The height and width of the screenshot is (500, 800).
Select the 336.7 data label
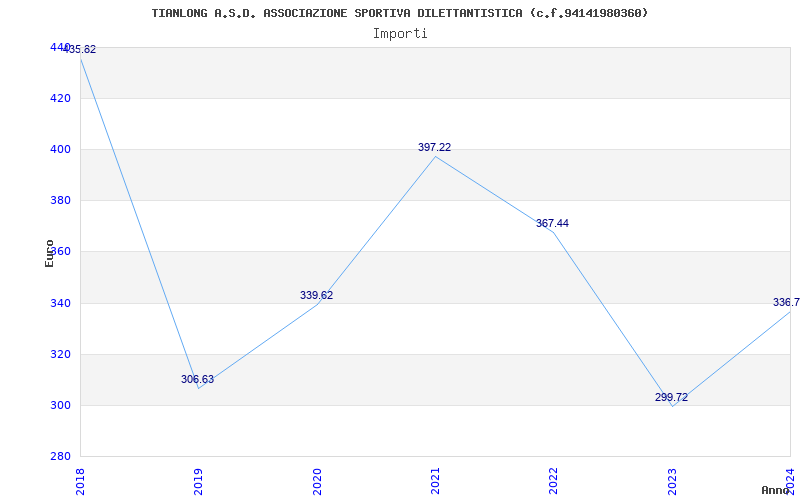(x=786, y=303)
